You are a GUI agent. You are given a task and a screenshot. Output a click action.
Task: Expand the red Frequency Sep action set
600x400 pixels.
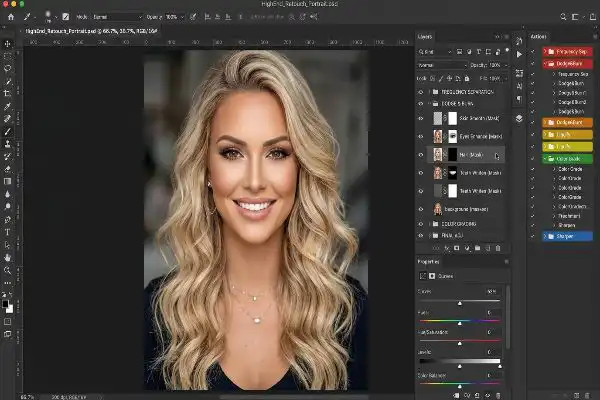(x=545, y=51)
